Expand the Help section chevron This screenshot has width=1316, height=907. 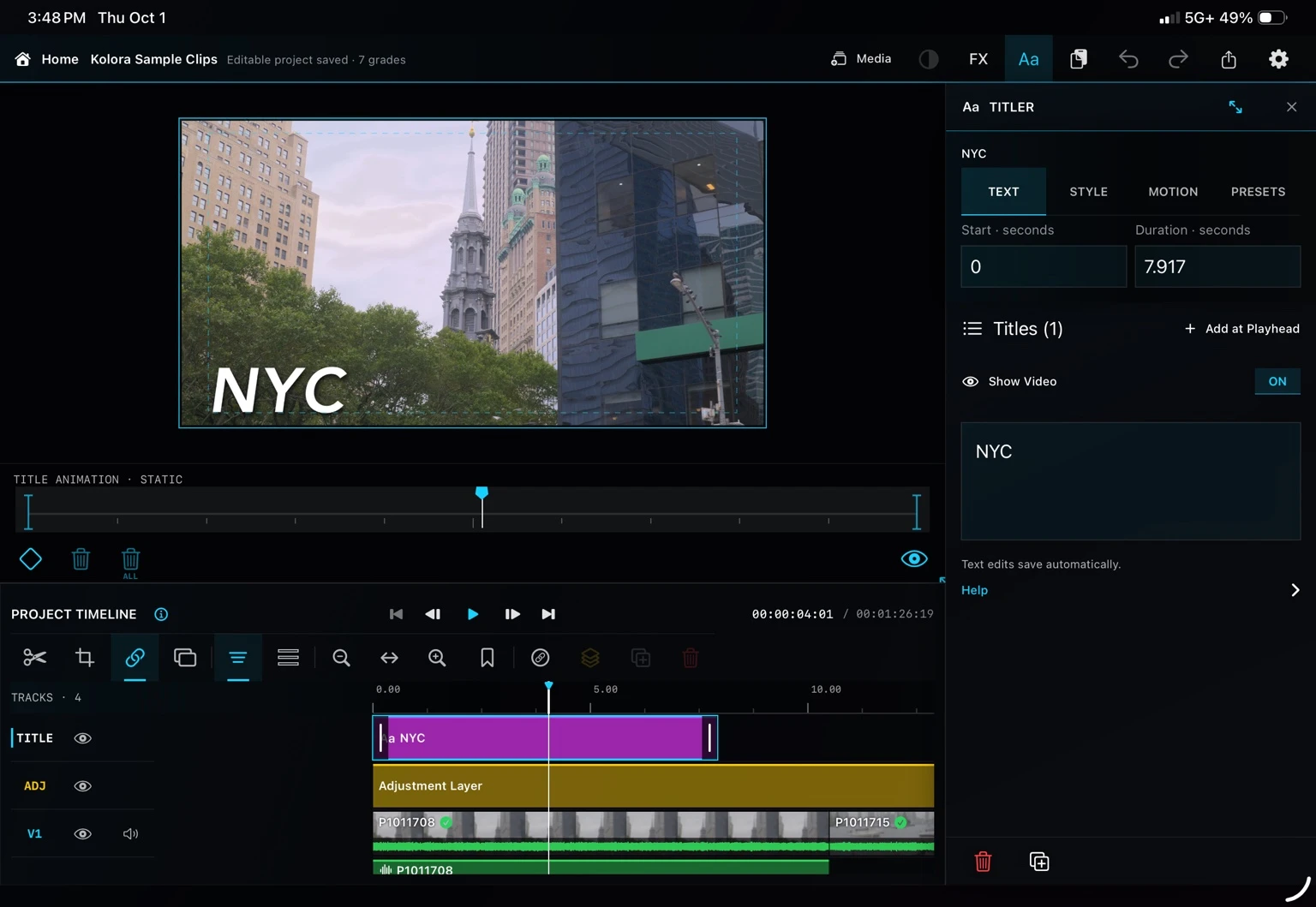pos(1295,590)
